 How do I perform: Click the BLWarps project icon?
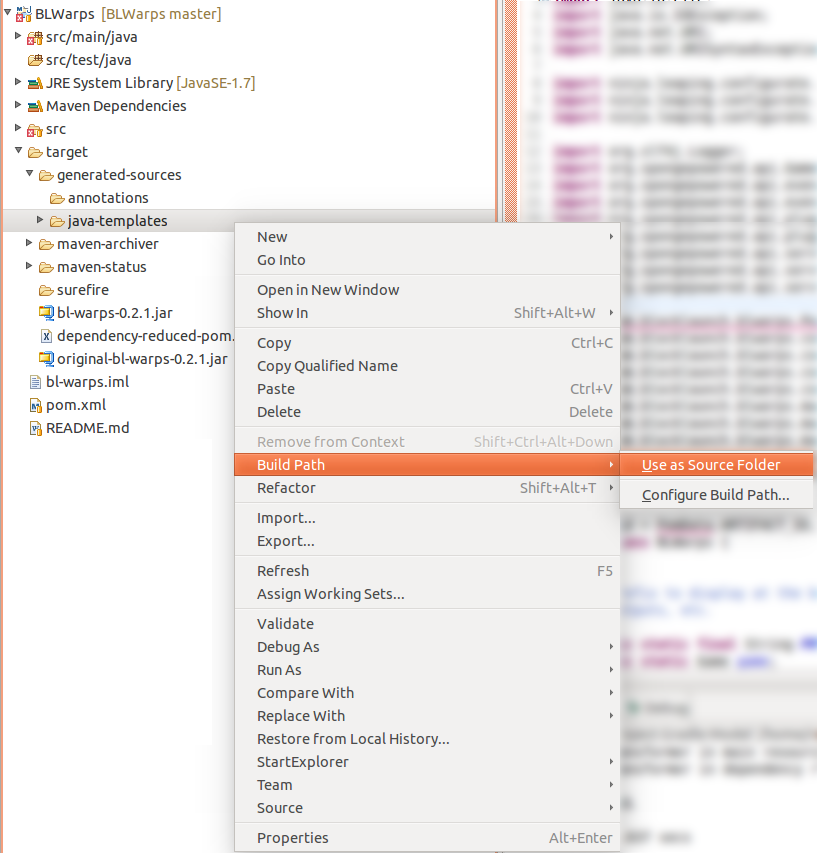tap(23, 14)
